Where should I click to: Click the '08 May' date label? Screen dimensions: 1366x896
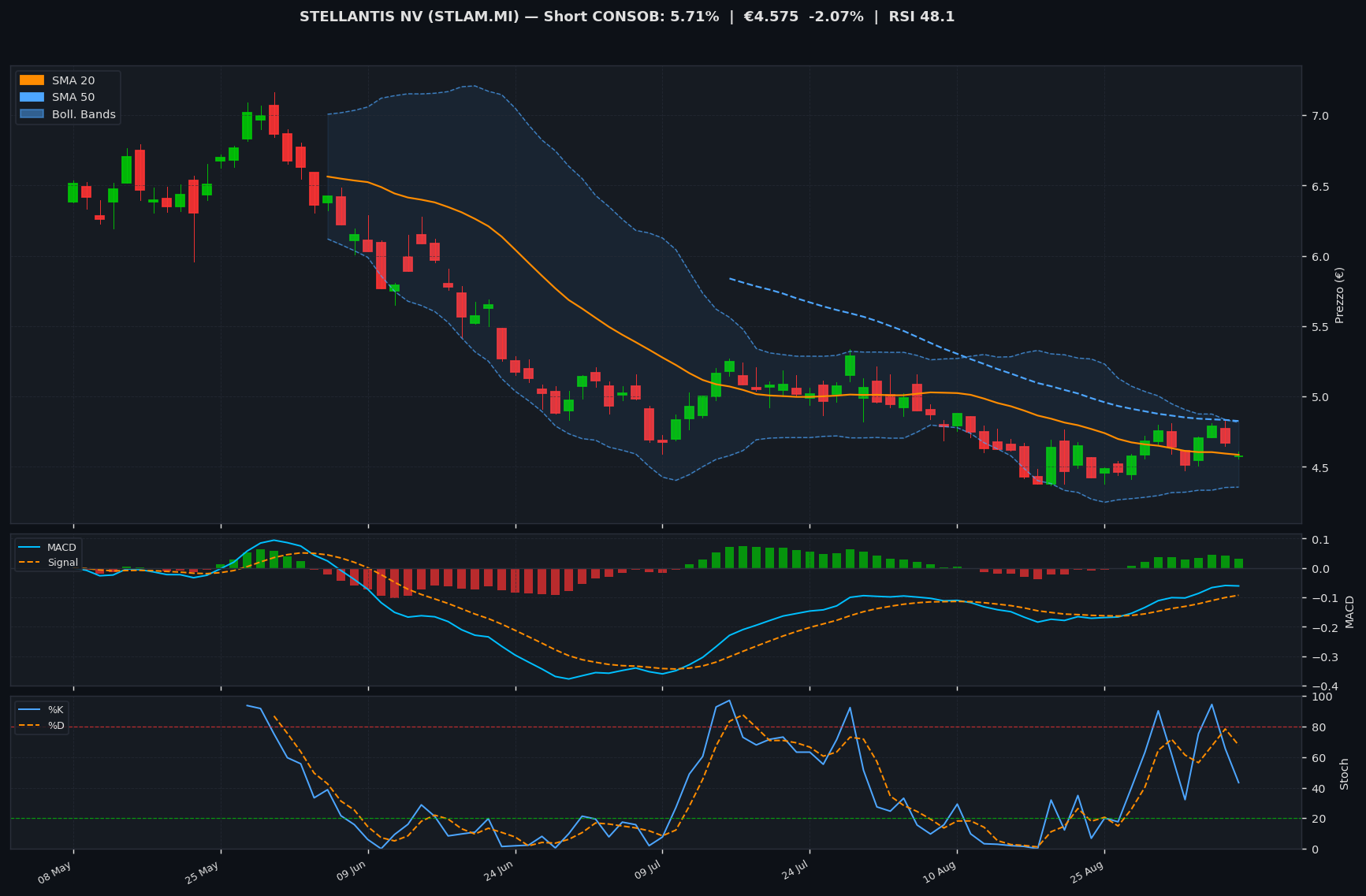tap(55, 872)
